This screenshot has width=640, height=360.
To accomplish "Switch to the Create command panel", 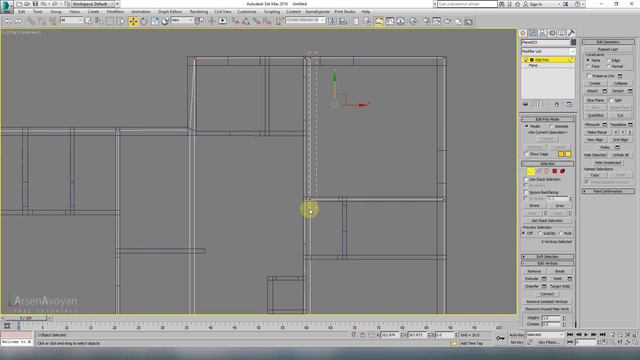I will point(523,33).
